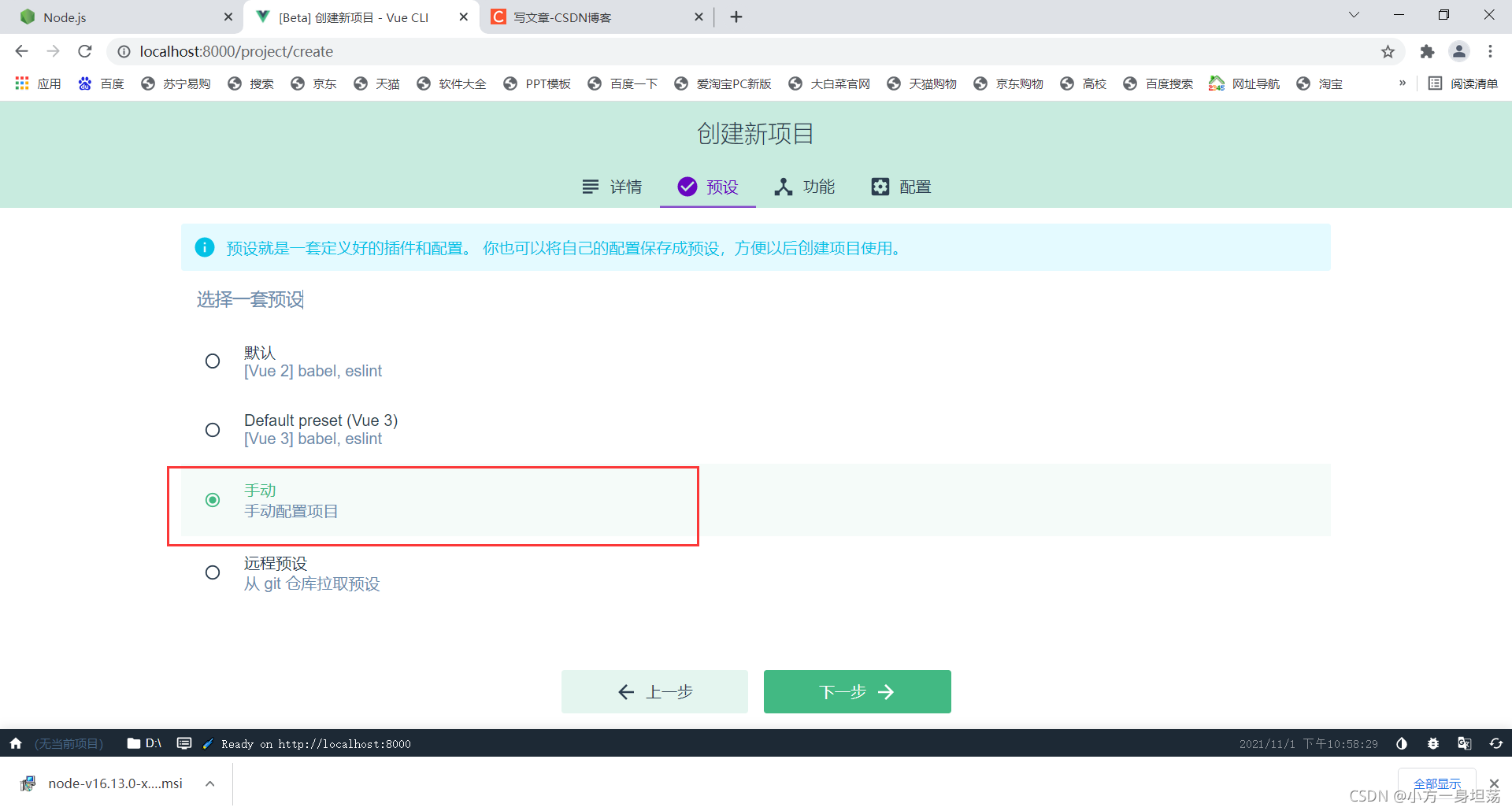This screenshot has height=811, width=1512.
Task: Go back in browser history
Action: pyautogui.click(x=22, y=51)
